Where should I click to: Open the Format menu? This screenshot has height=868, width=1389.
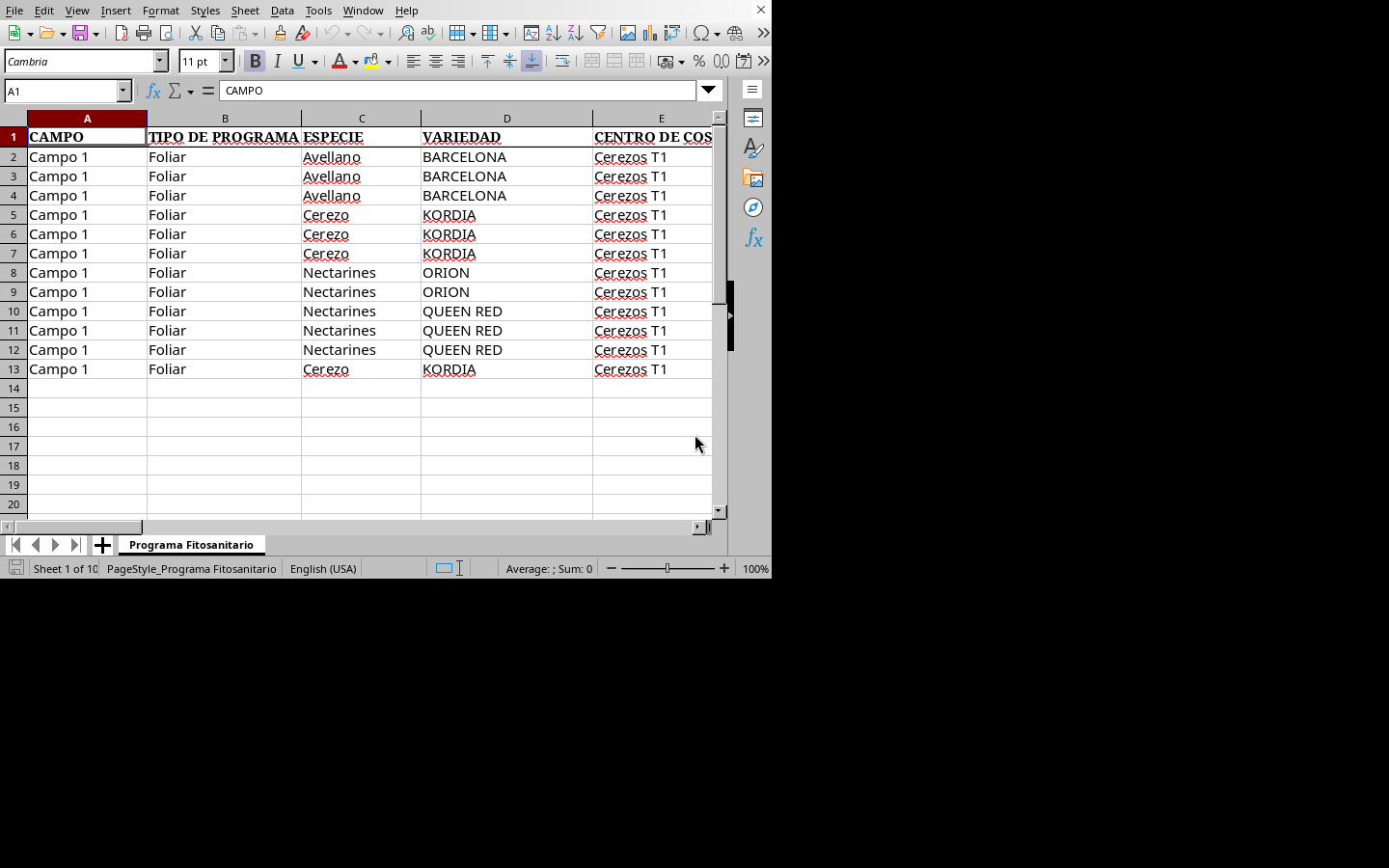tap(160, 11)
